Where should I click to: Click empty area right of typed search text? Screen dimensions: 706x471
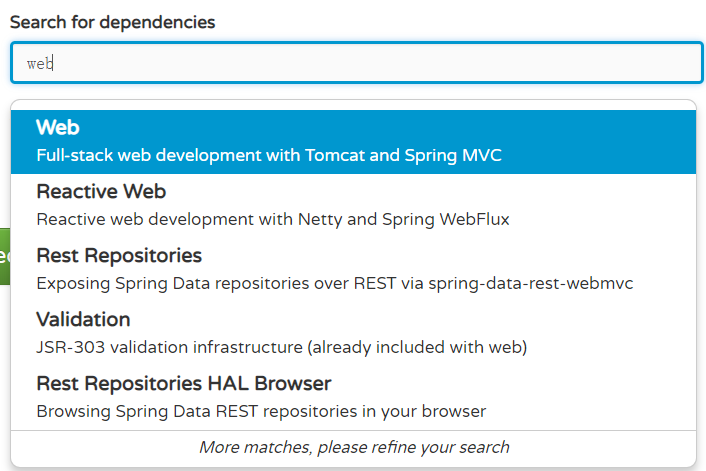tap(400, 63)
